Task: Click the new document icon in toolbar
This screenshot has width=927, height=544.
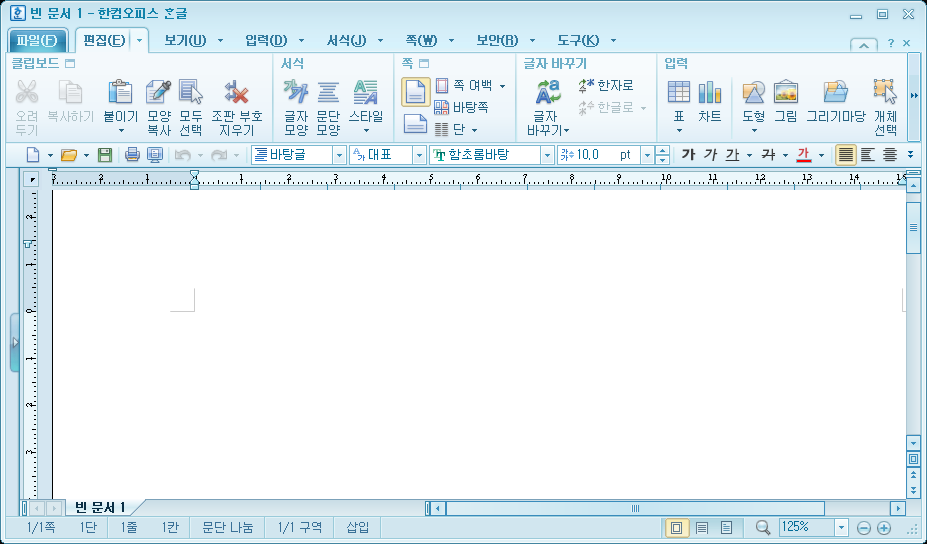Action: pyautogui.click(x=33, y=155)
